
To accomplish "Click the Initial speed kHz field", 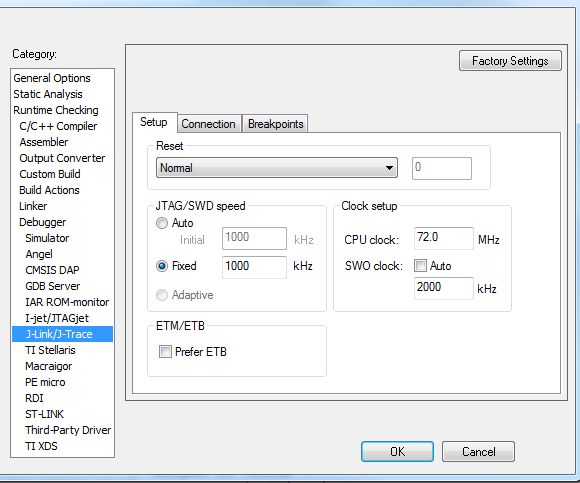I will click(254, 238).
